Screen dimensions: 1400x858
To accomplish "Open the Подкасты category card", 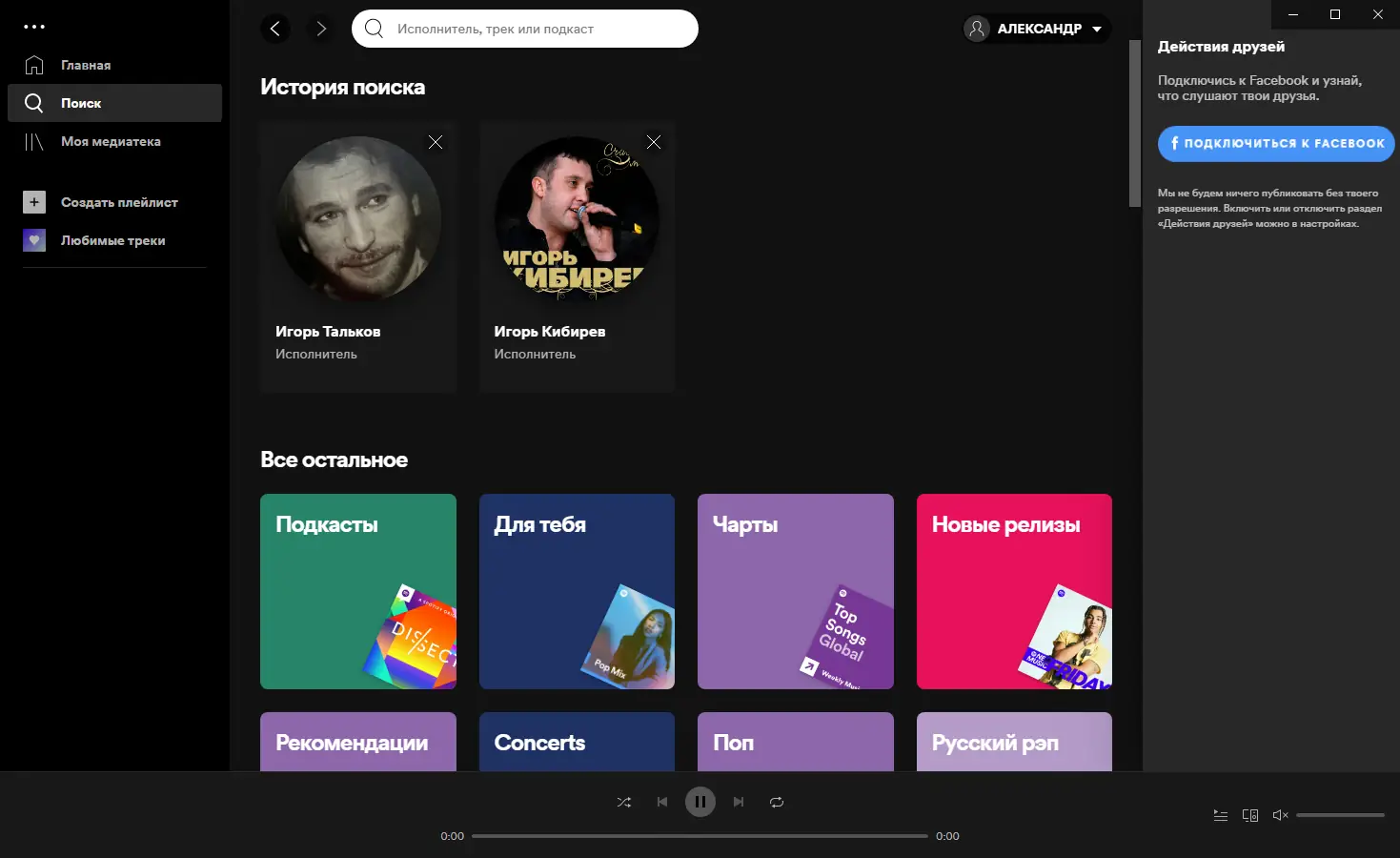I will (x=358, y=591).
